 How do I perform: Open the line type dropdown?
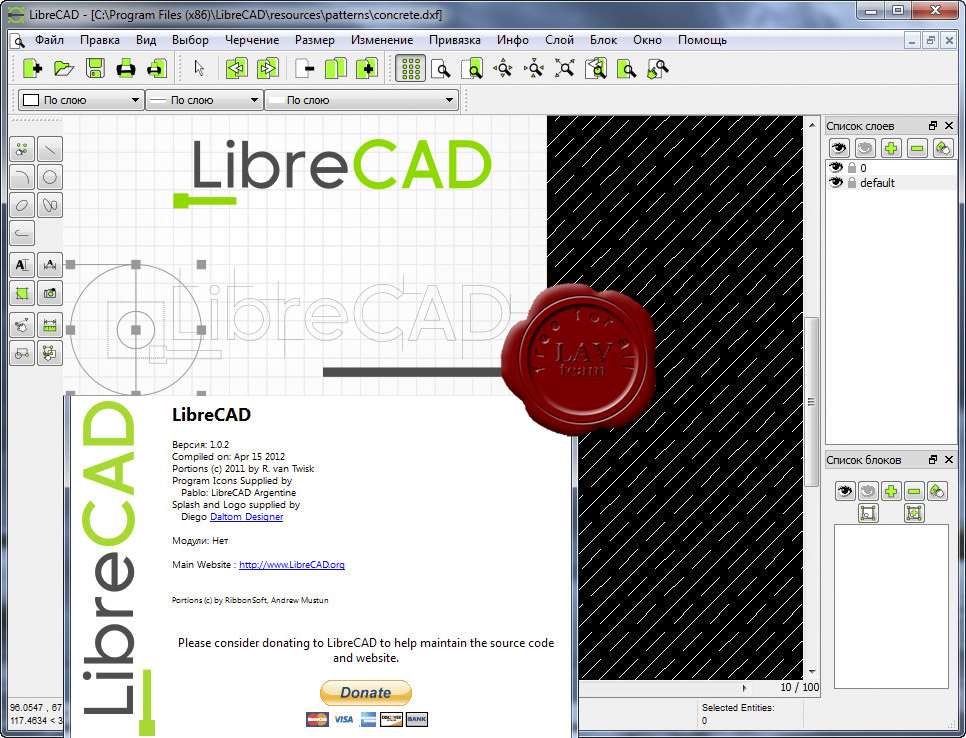(x=362, y=100)
